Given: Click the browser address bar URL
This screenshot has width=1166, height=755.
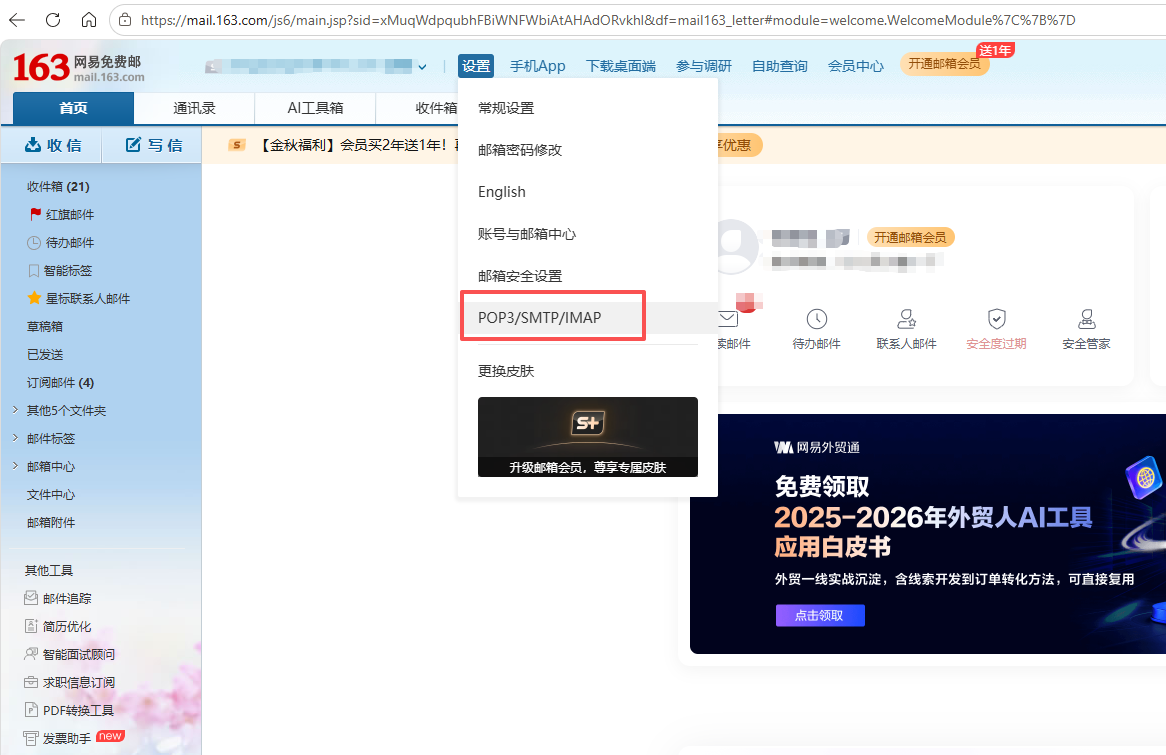Looking at the screenshot, I should tap(608, 20).
